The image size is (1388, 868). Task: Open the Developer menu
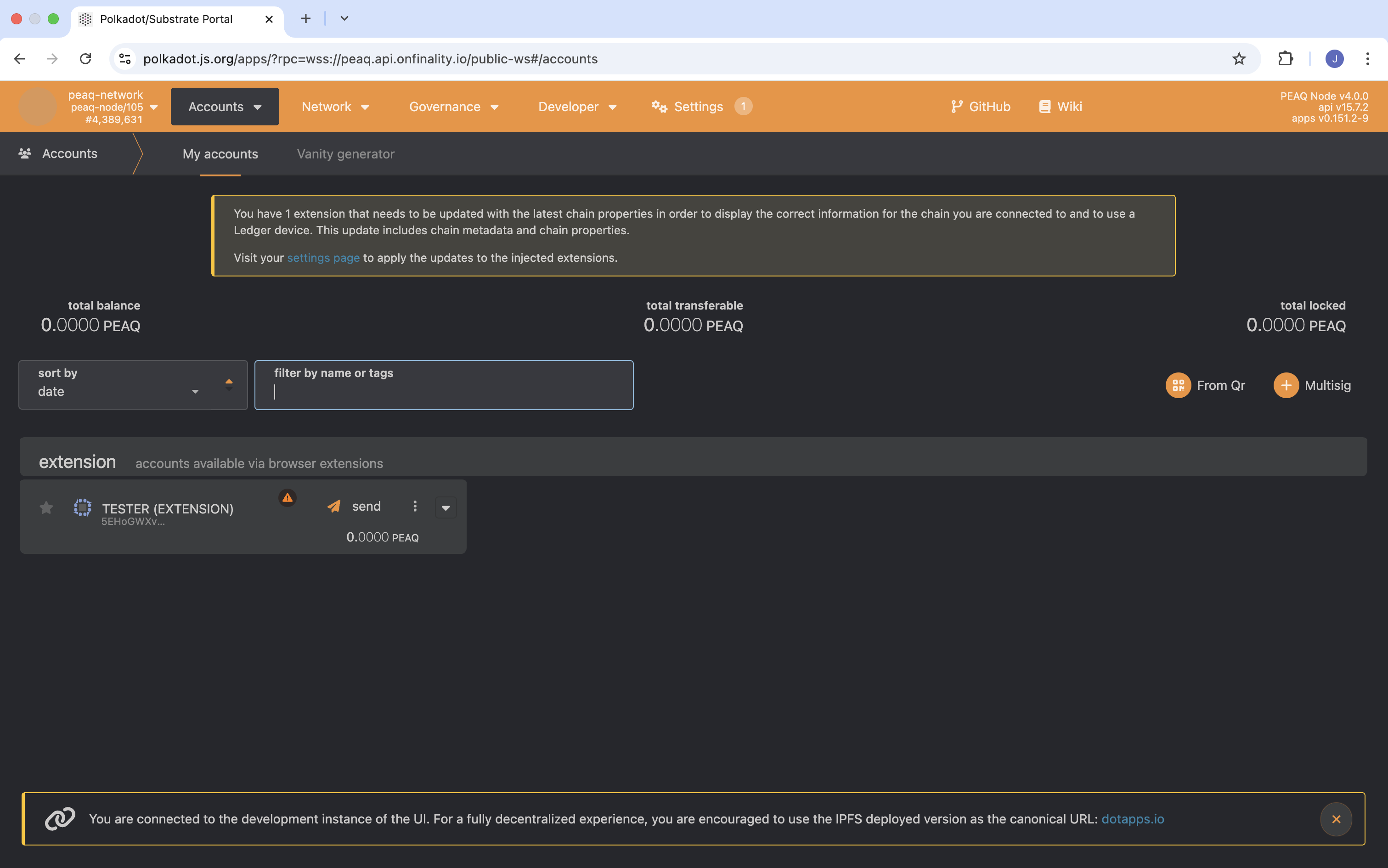576,106
